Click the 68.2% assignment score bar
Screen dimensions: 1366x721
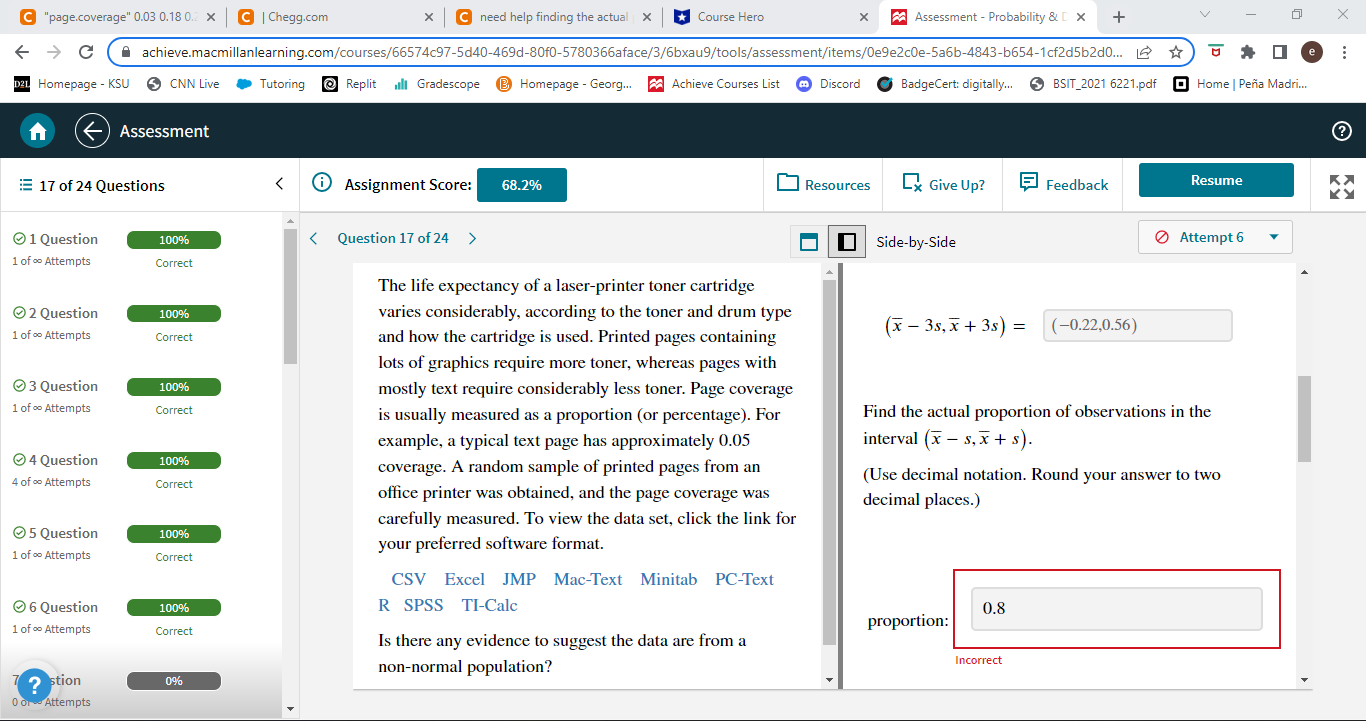coord(521,184)
